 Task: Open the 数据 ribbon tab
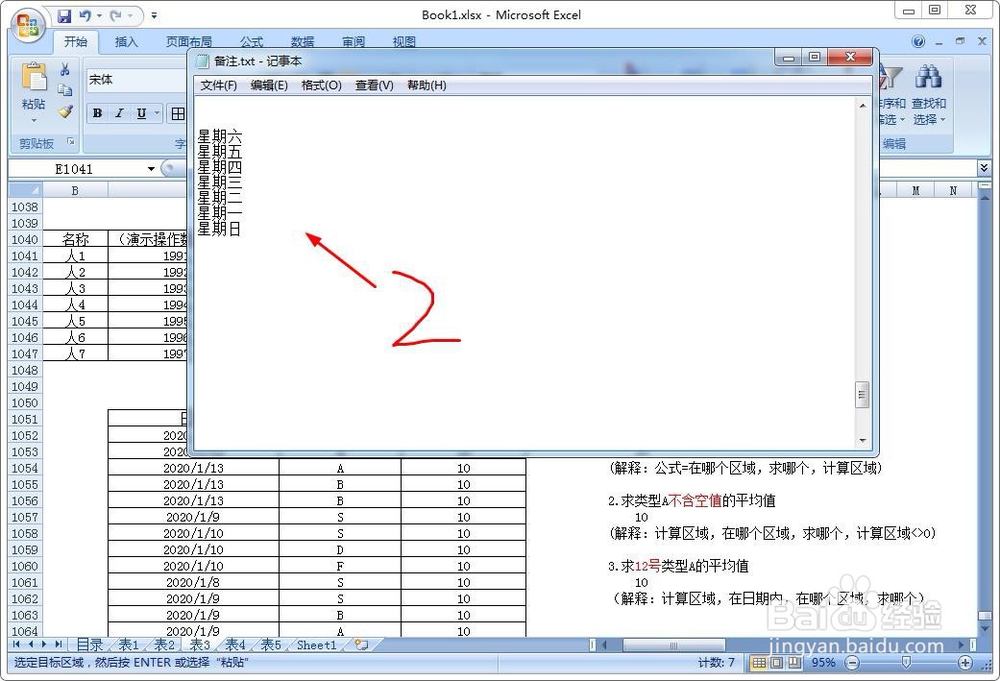[302, 42]
